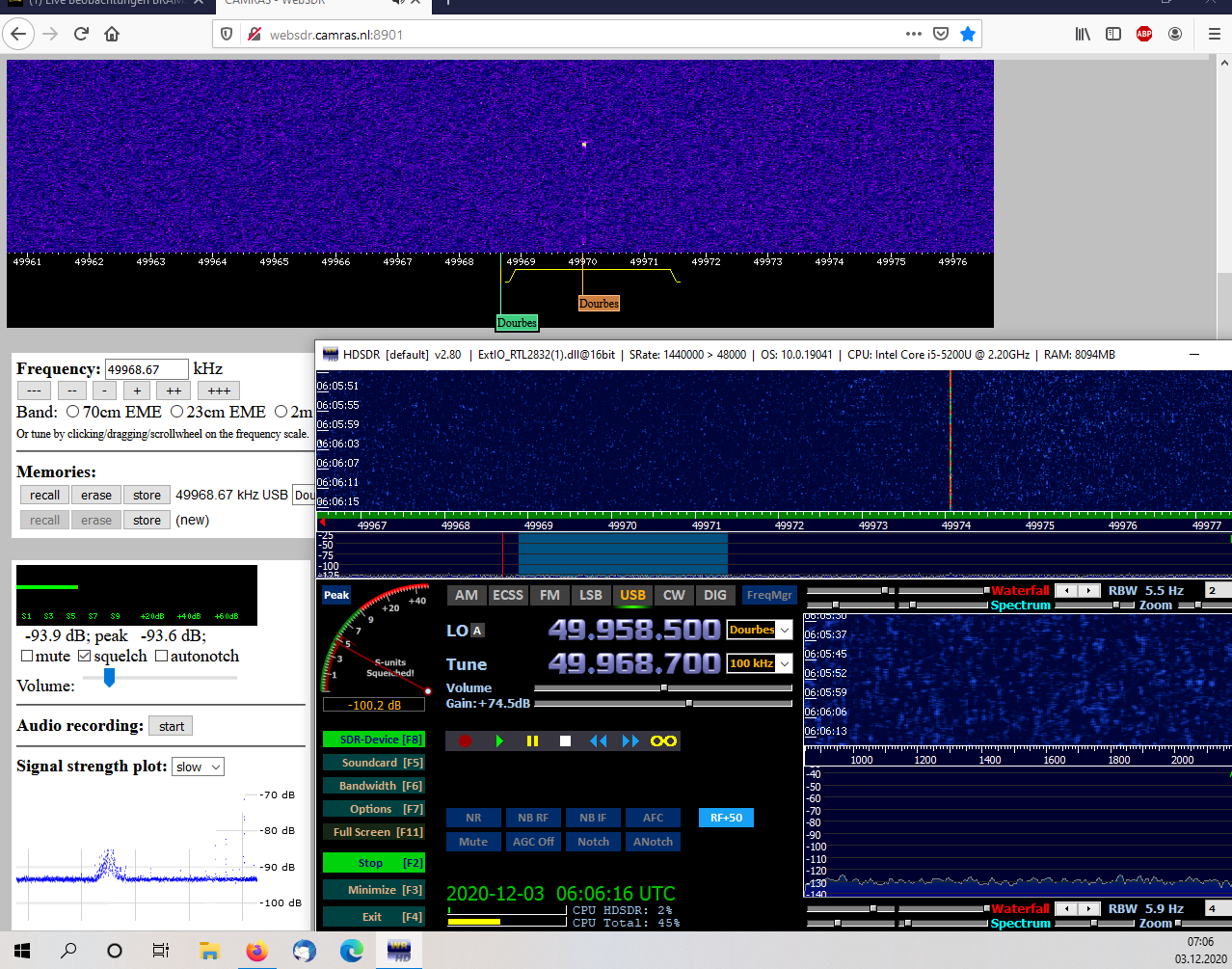The height and width of the screenshot is (969, 1232).
Task: Stop playback with the white square icon
Action: click(x=566, y=740)
